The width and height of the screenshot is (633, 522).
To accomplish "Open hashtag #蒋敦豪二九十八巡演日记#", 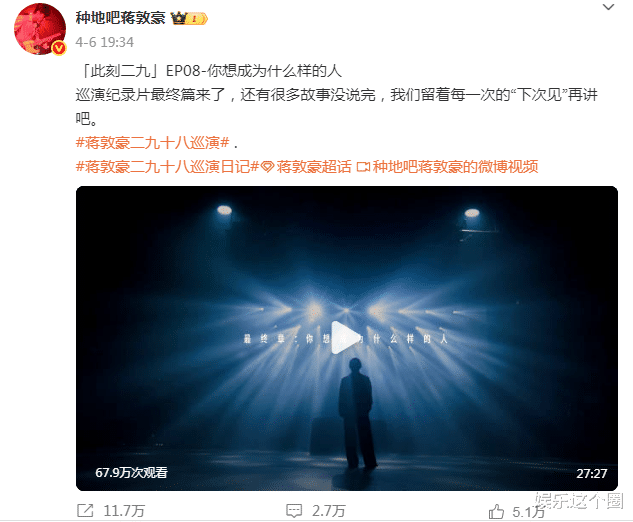I will coord(167,166).
